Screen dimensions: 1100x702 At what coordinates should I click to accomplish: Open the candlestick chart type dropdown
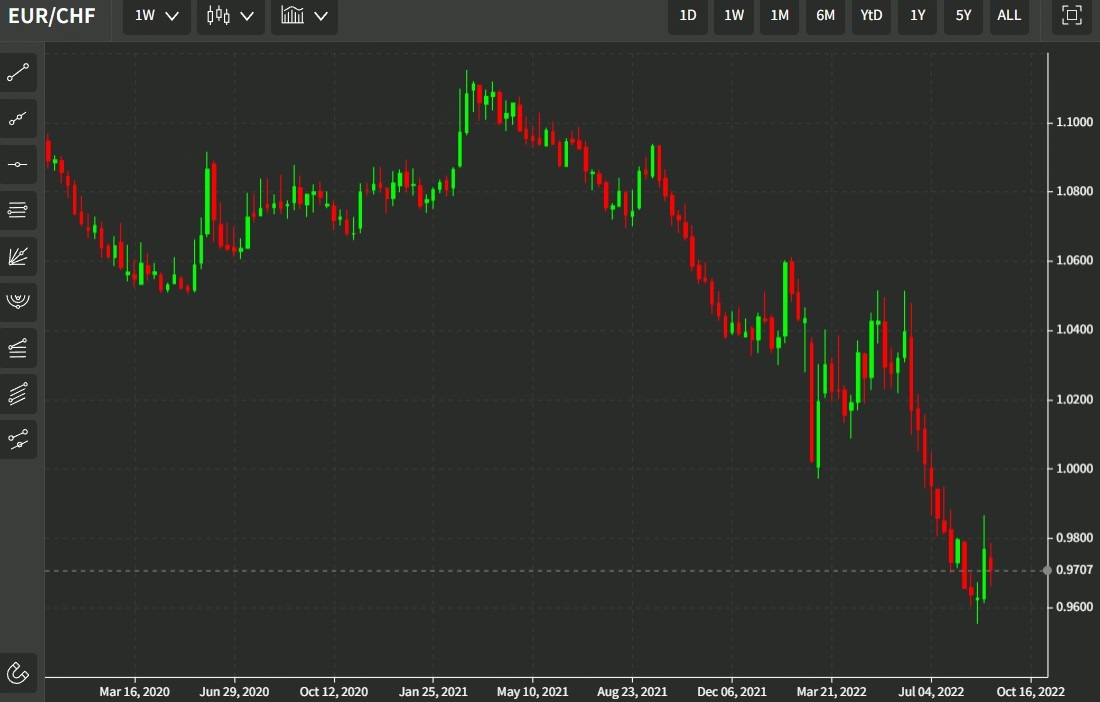pos(230,15)
